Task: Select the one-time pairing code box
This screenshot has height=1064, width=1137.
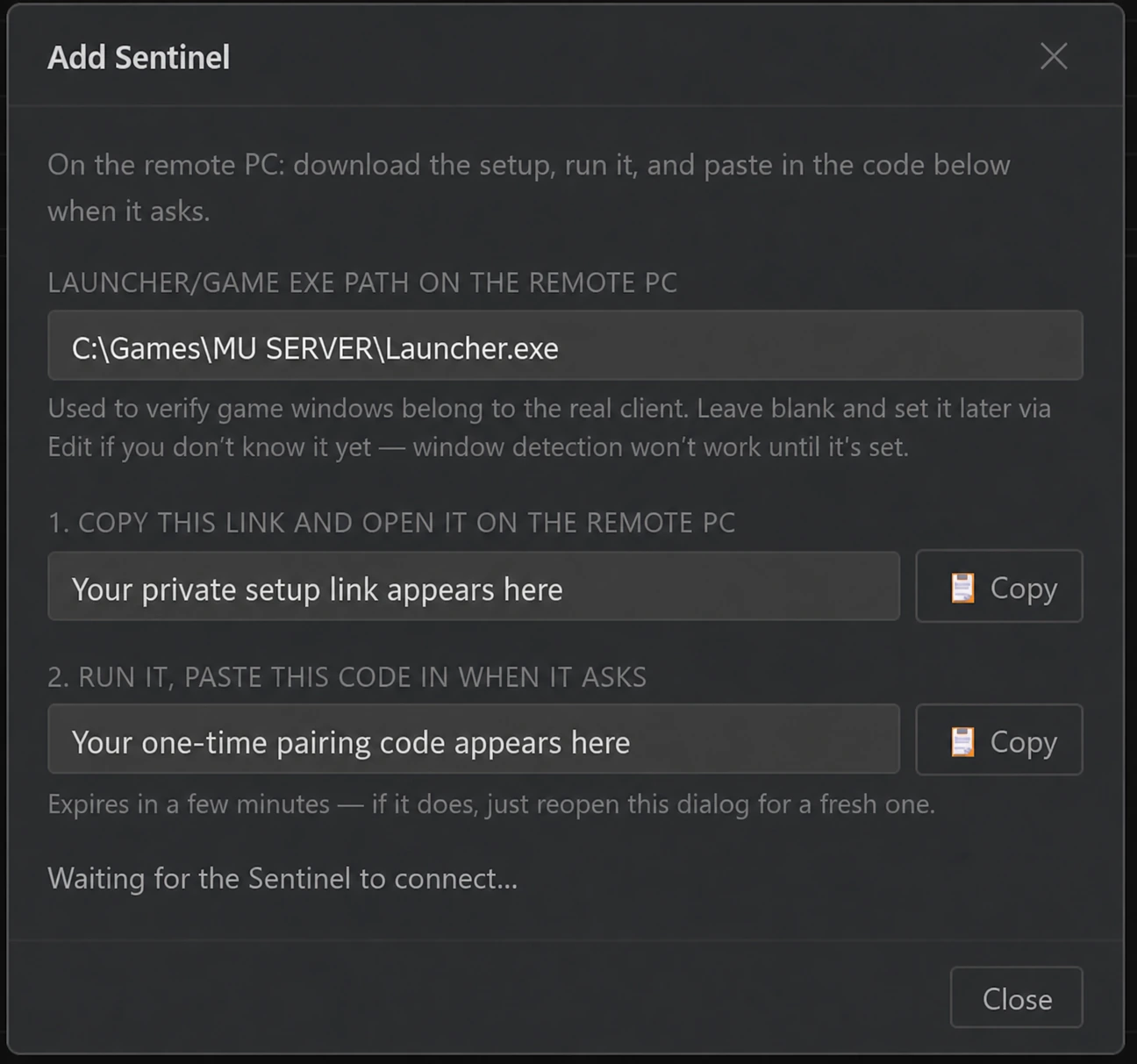Action: pyautogui.click(x=474, y=739)
